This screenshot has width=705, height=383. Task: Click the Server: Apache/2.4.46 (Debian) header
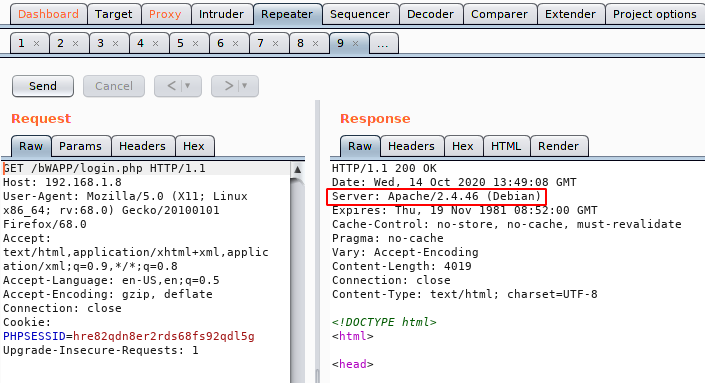coord(437,196)
